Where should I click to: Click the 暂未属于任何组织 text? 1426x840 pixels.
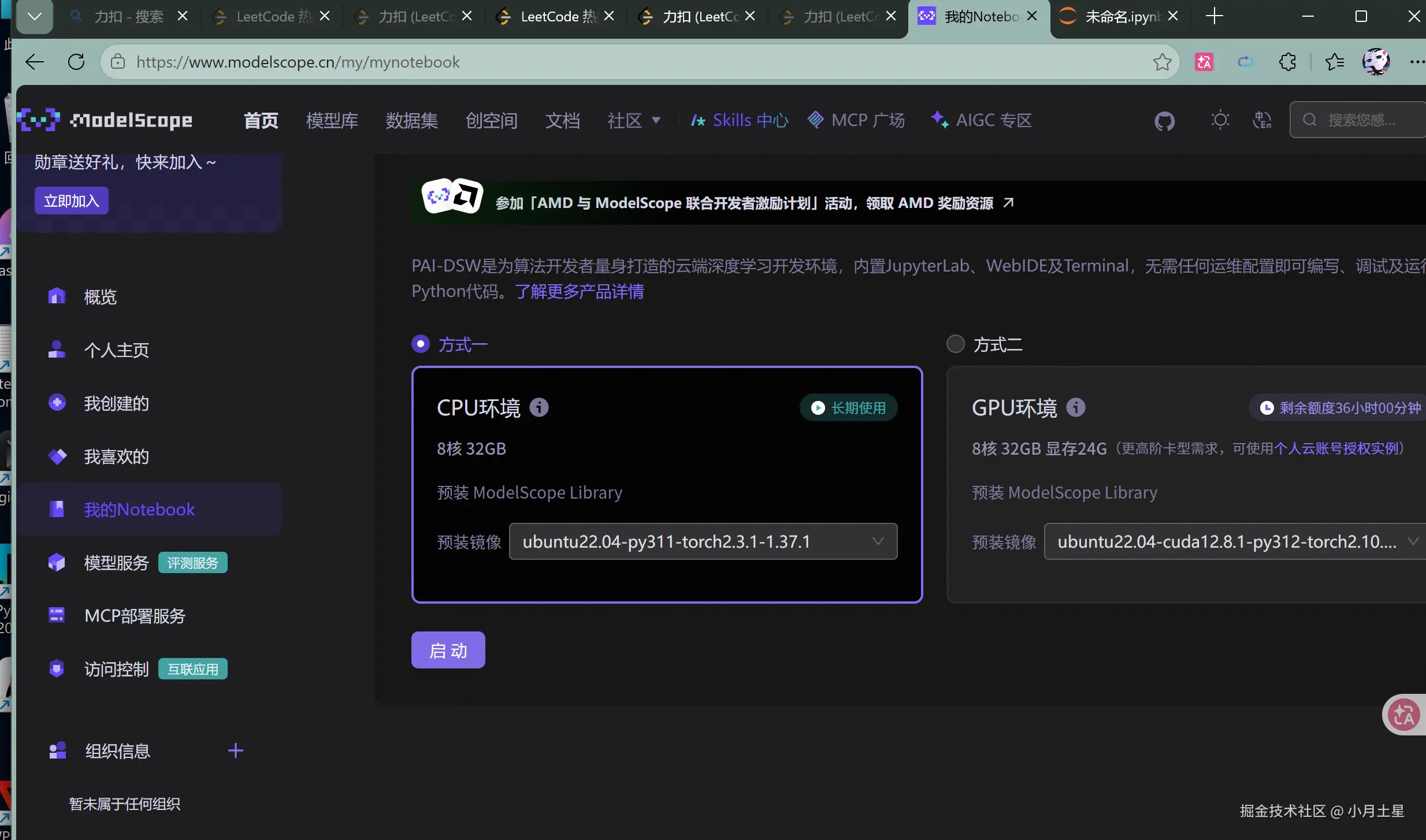click(x=125, y=804)
